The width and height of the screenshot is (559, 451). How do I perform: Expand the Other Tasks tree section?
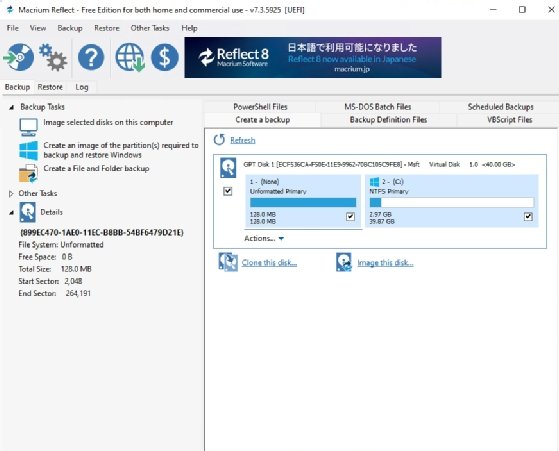tap(11, 193)
